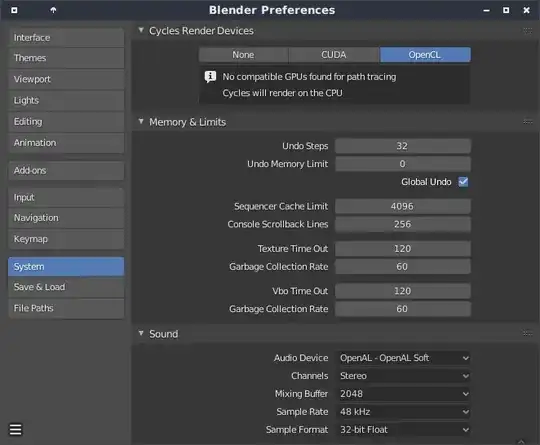540x445 pixels.
Task: Minimize the Blender Preferences window
Action: click(x=486, y=10)
